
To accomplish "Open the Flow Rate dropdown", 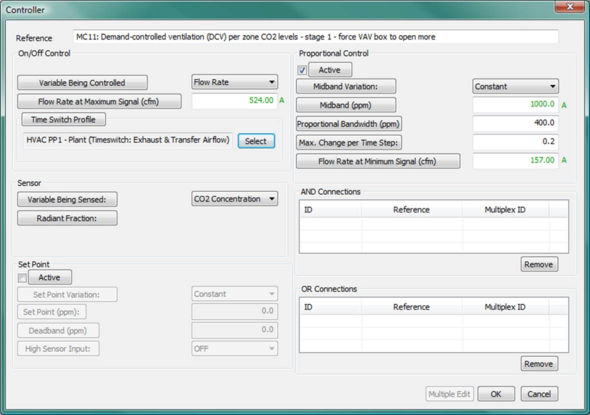I will pyautogui.click(x=234, y=82).
